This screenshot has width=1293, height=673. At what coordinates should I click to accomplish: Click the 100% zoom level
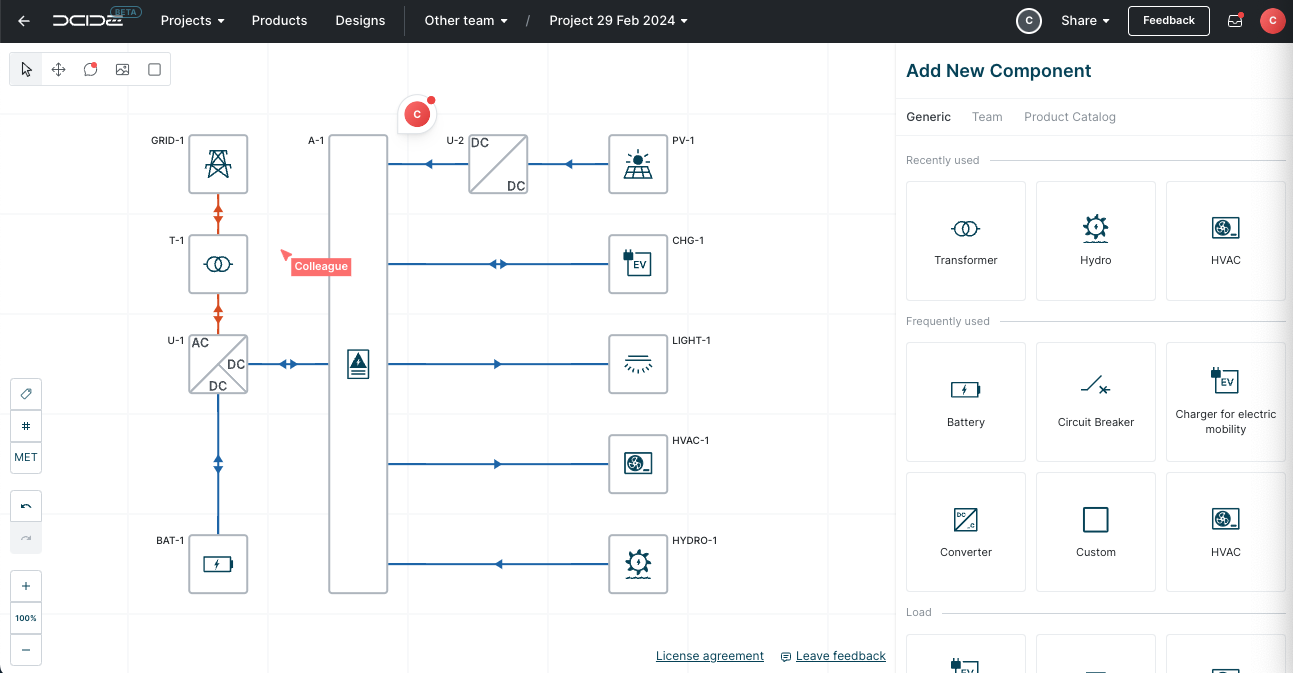tap(26, 618)
